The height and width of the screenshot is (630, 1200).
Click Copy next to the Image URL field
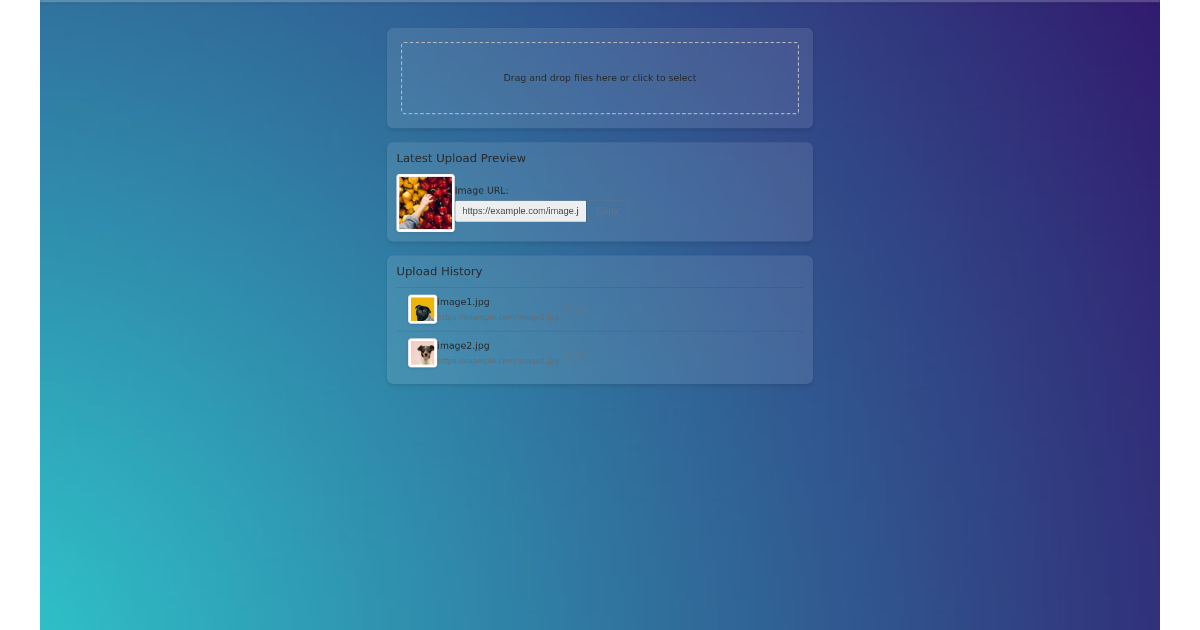(x=607, y=211)
